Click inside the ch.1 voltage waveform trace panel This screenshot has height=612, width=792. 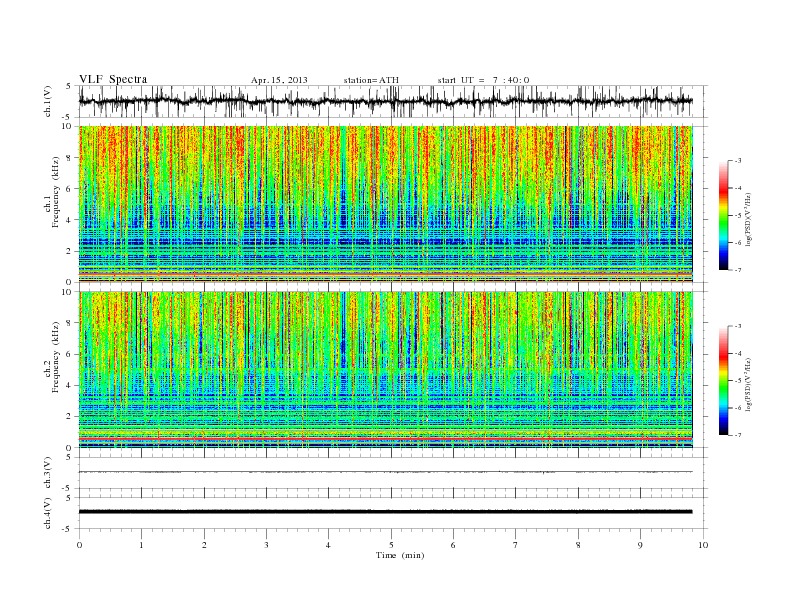[393, 101]
